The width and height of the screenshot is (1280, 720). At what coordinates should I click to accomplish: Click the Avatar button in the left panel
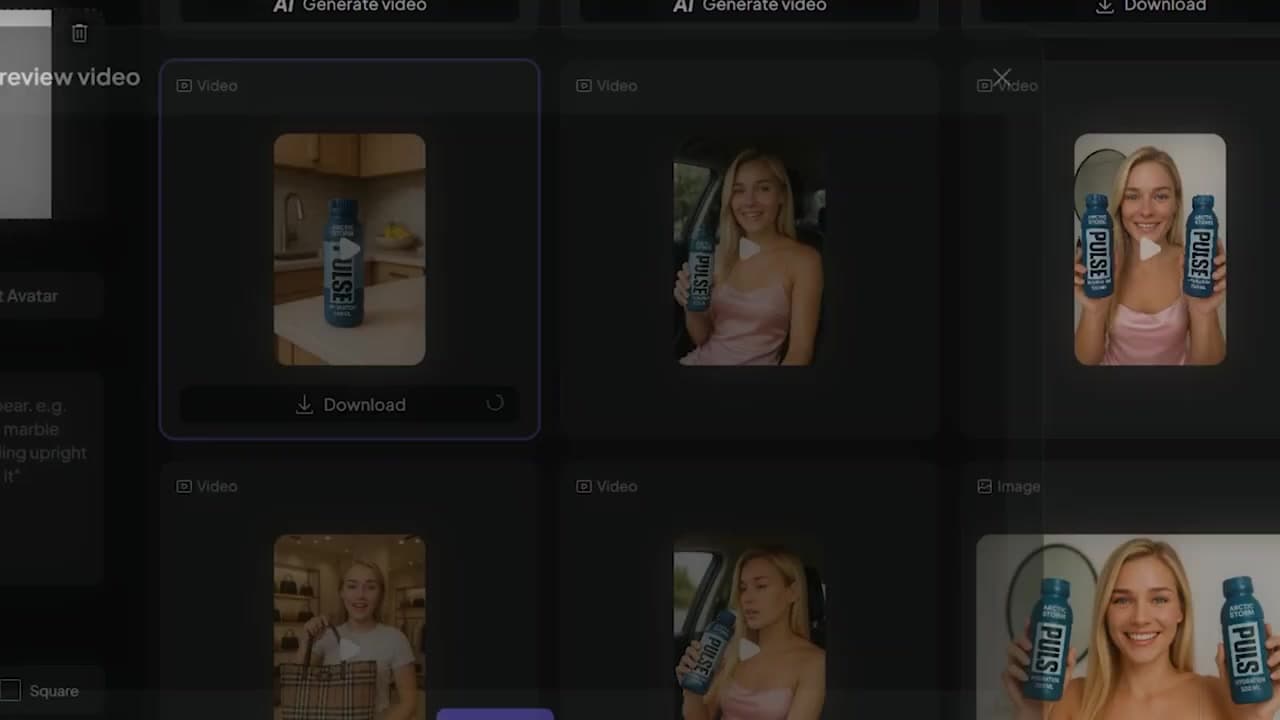pyautogui.click(x=50, y=296)
